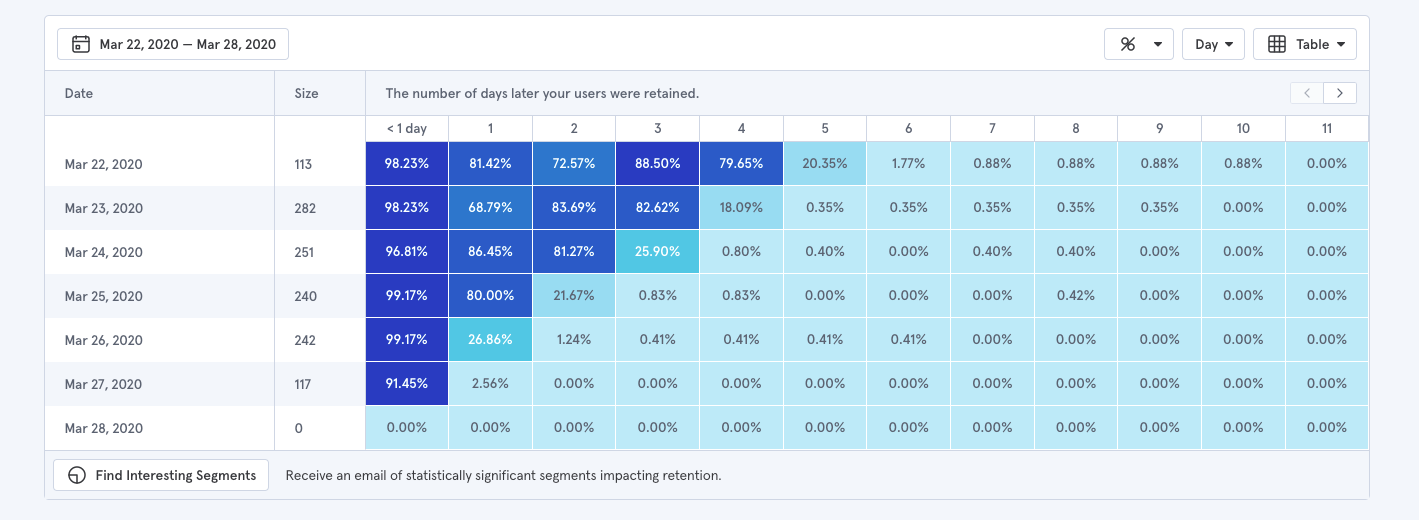Expand the Day interval dropdown

[1213, 44]
